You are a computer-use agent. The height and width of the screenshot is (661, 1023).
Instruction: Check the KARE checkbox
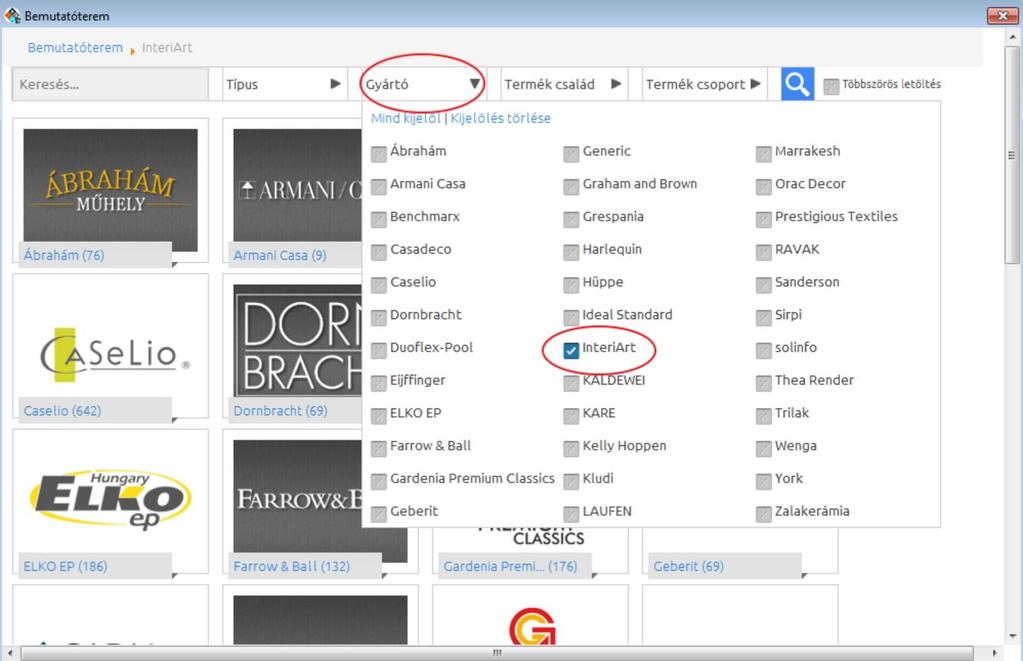click(571, 416)
